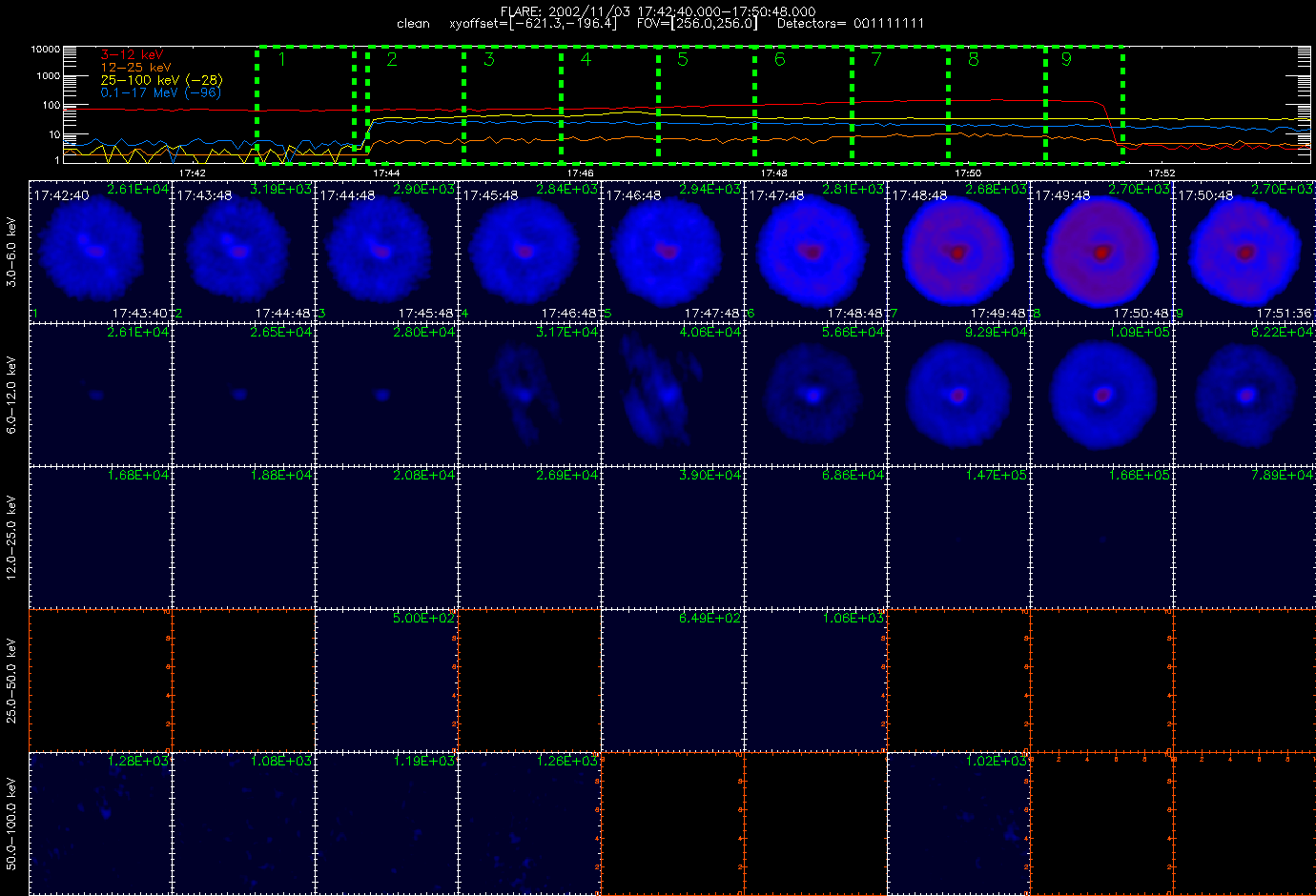Select the 3.0-6.0 keV image for interval 5
This screenshot has height=896, width=1316.
[x=672, y=252]
